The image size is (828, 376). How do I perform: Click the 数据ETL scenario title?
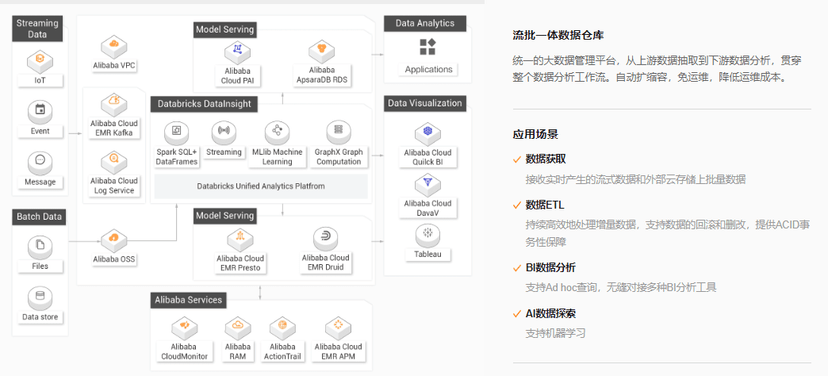(544, 205)
